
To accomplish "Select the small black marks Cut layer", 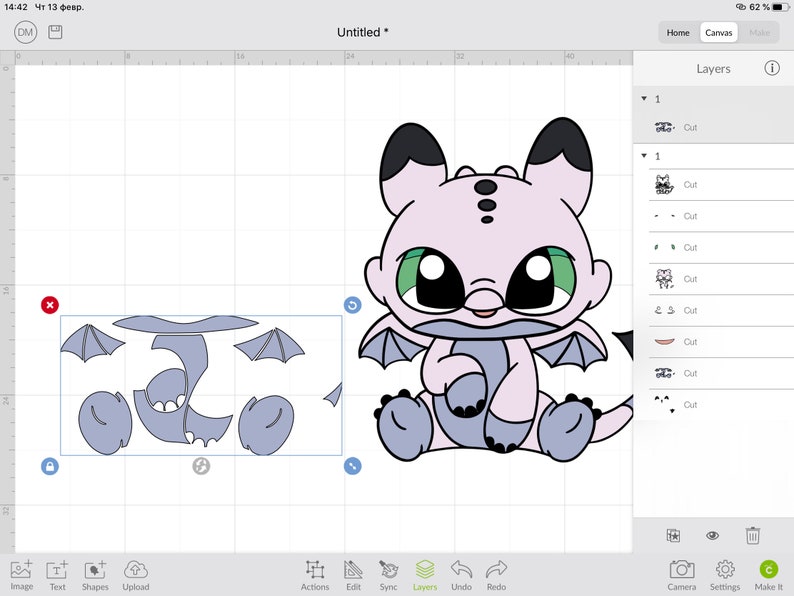I will (x=722, y=216).
